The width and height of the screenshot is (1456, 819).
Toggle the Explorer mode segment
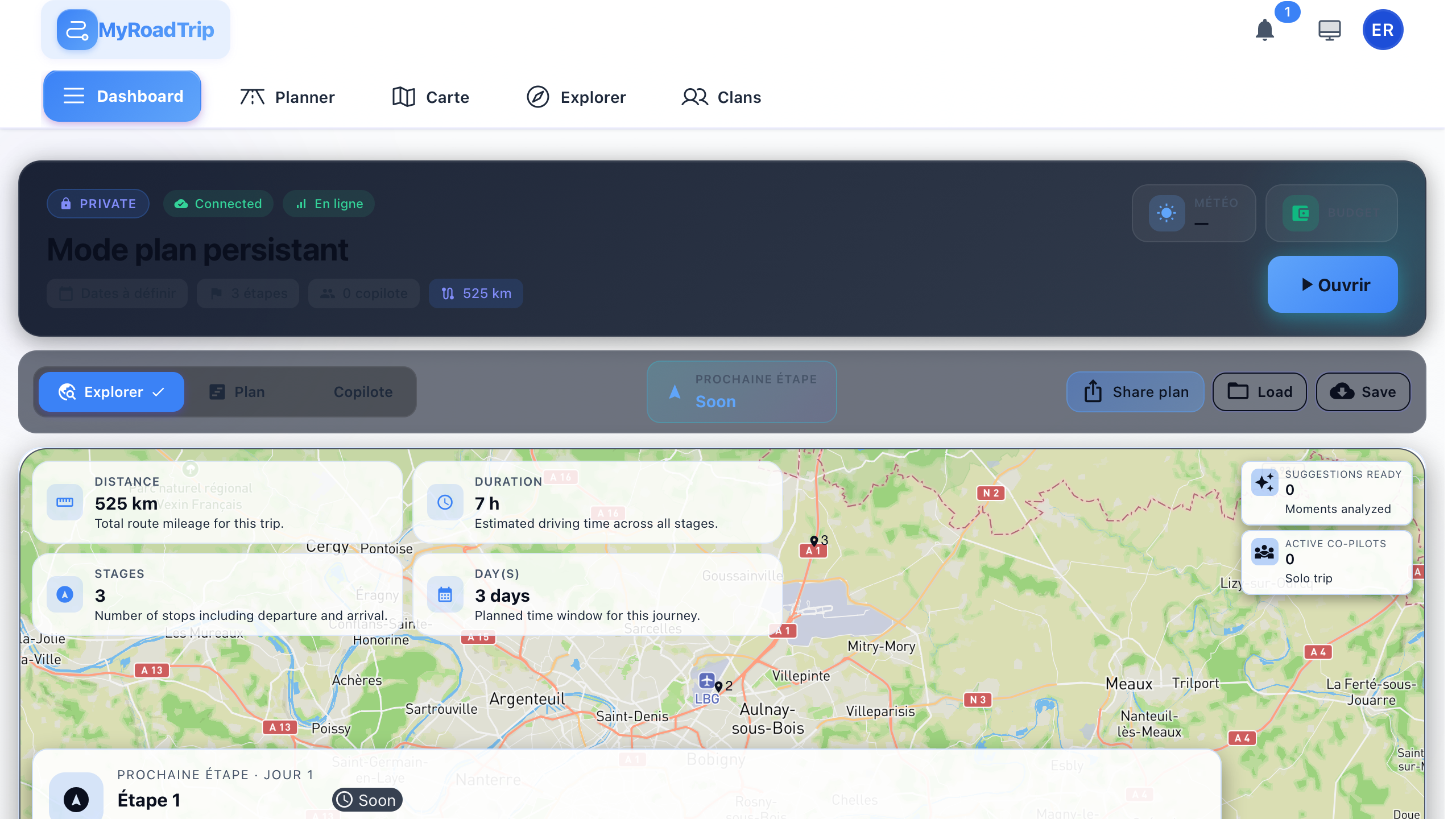pyautogui.click(x=111, y=392)
